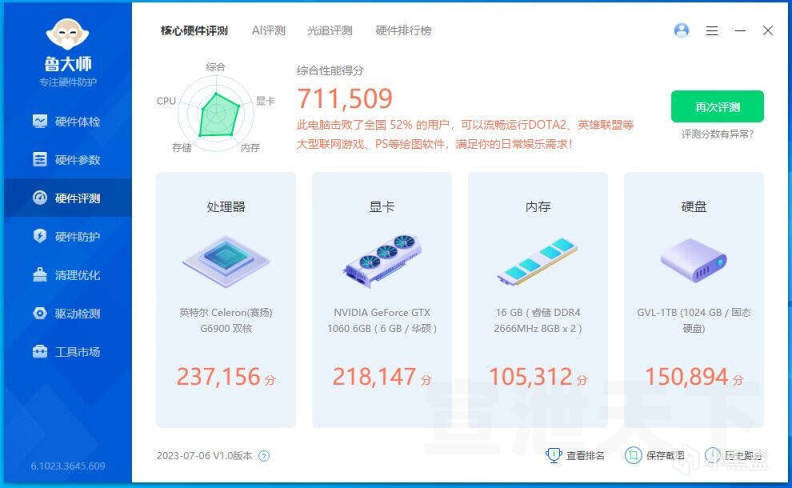This screenshot has width=792, height=488.
Task: Click the 驱动检测 gear icon
Action: [40, 313]
